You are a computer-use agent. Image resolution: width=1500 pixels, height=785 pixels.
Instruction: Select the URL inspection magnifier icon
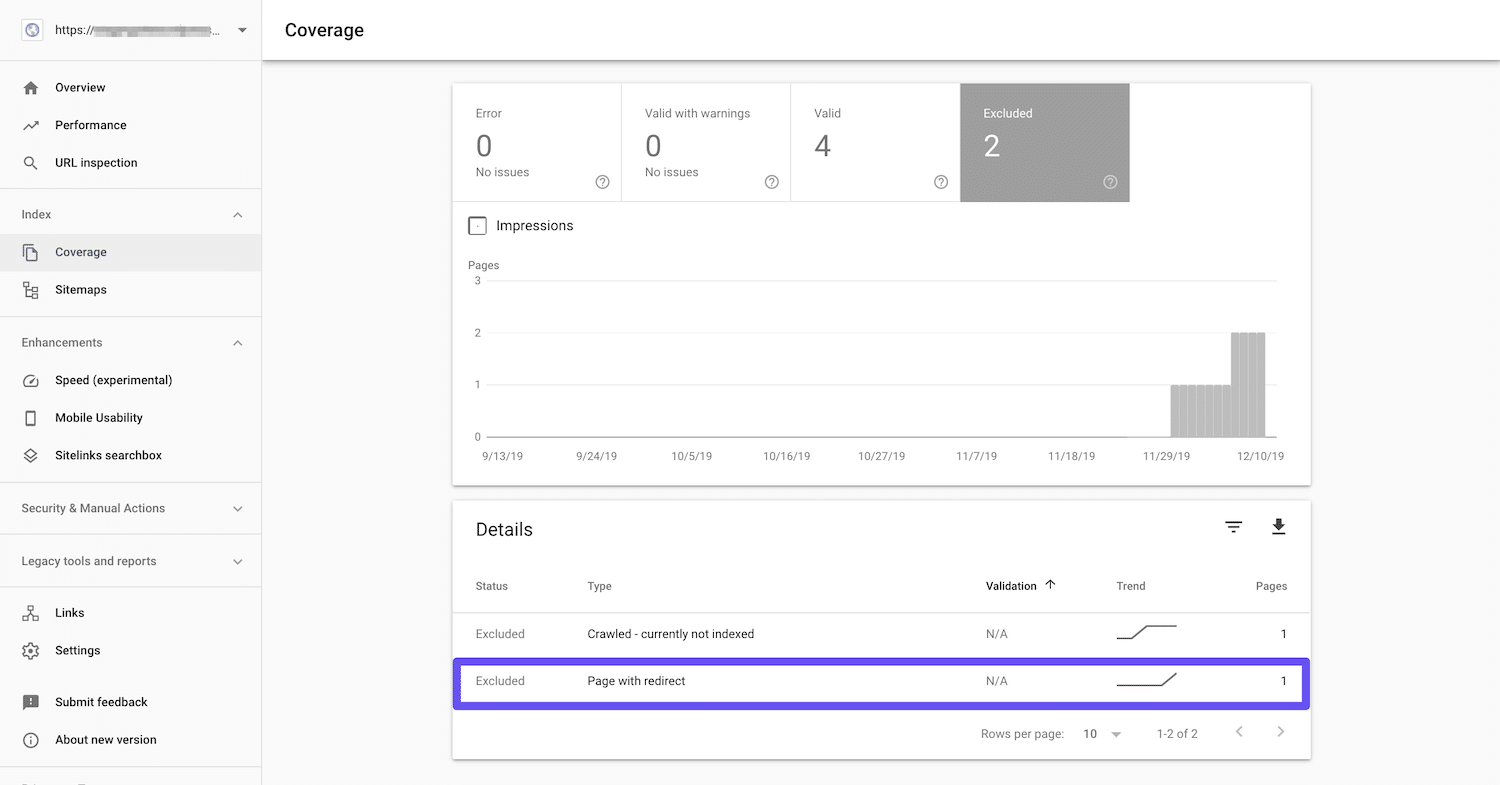[31, 162]
